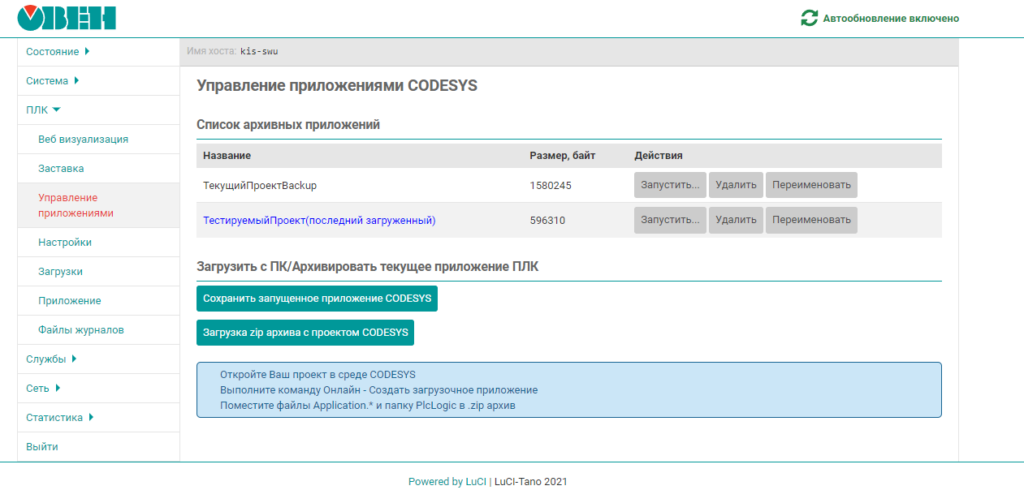Screen dimensions: 1024x503
Task: Expand the Сеть sidebar section
Action: 43,387
